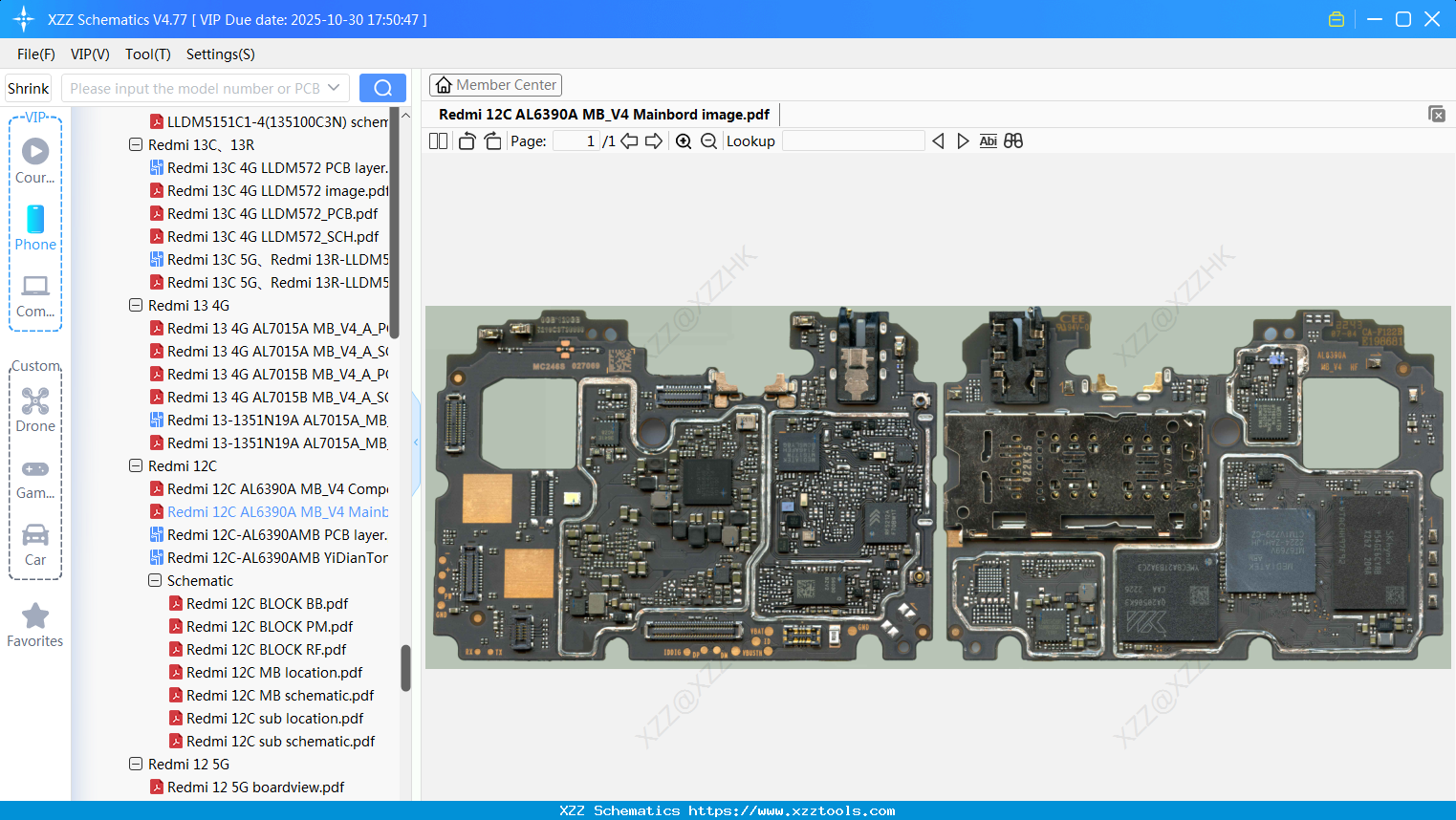Screen dimensions: 1456x820
Task: Collapse the Schematic folder under Redmi 12C
Action: coord(154,580)
